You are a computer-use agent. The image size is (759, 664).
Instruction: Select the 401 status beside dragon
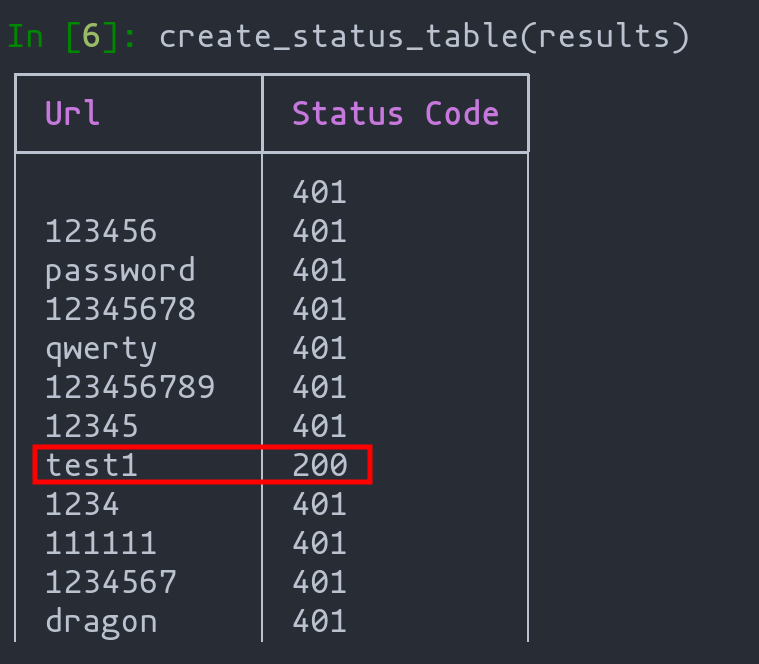point(319,621)
